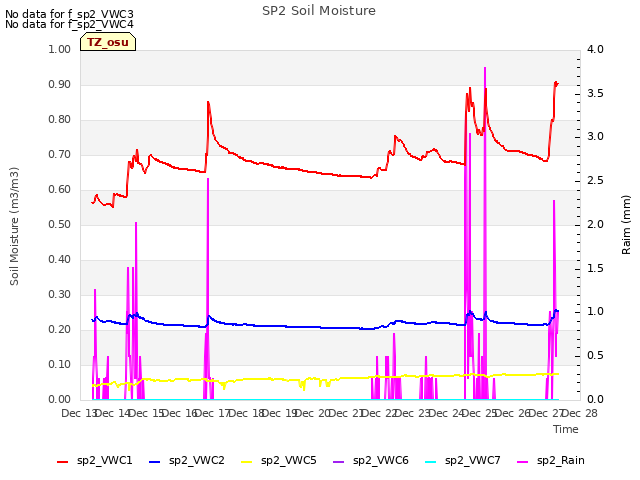Click the 0.30 left axis tick label
The height and width of the screenshot is (480, 640).
[x=60, y=295]
